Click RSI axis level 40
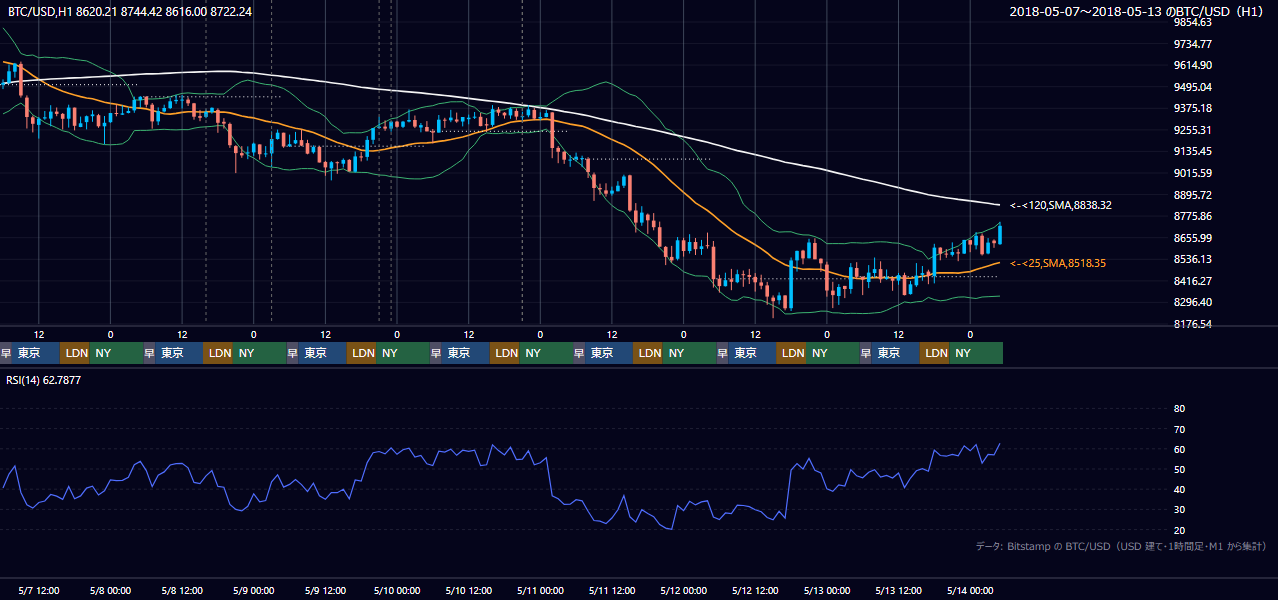 click(1179, 489)
